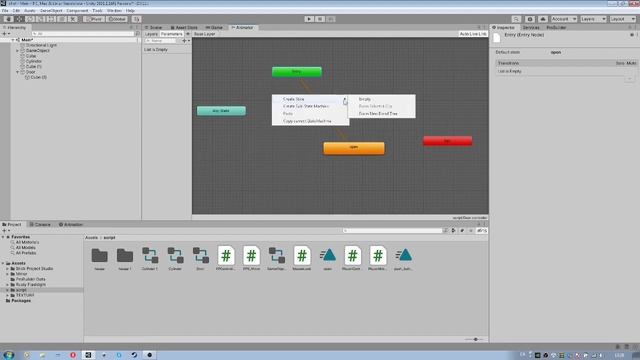The width and height of the screenshot is (640, 360).
Task: Open the File menu
Action: (x=5, y=11)
